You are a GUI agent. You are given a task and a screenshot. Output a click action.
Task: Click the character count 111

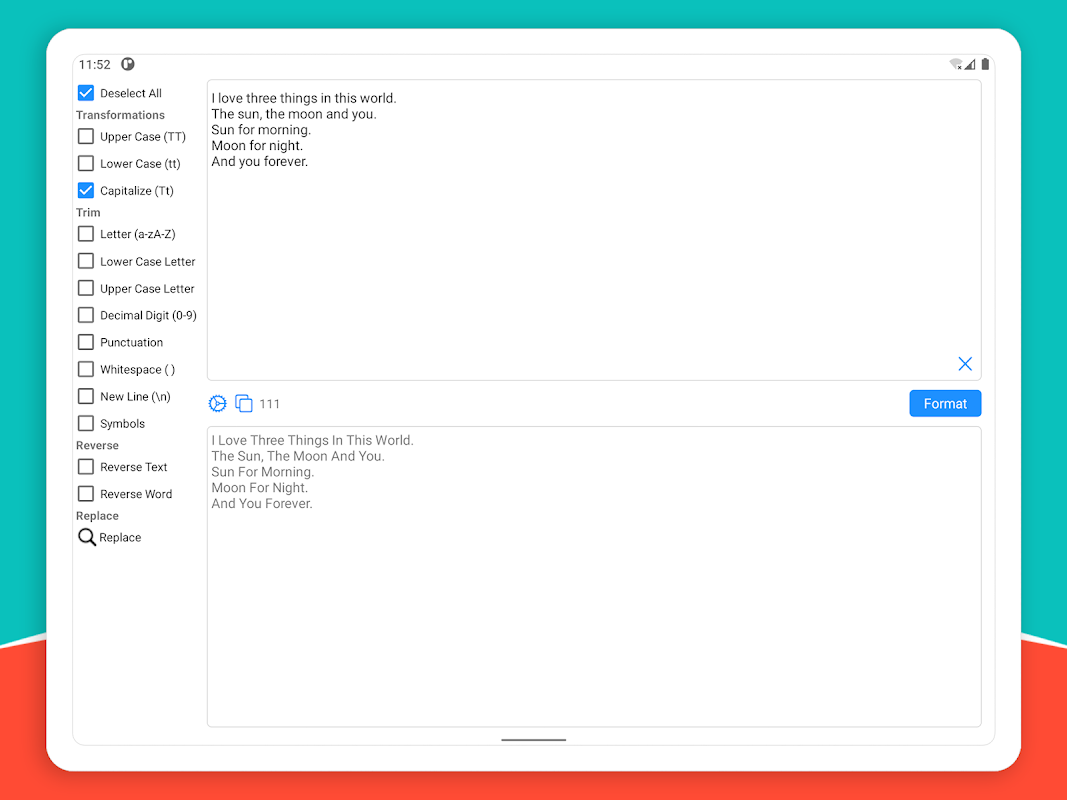click(269, 404)
